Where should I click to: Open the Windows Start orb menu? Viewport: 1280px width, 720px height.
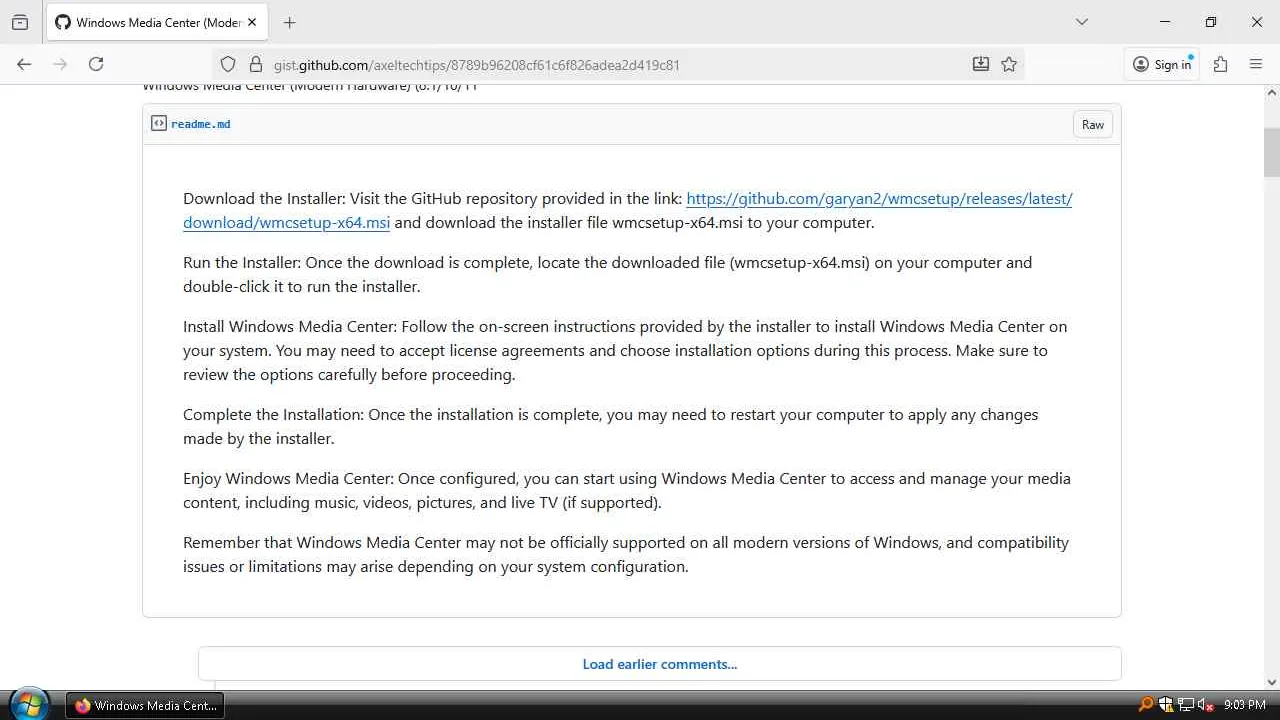coord(28,705)
